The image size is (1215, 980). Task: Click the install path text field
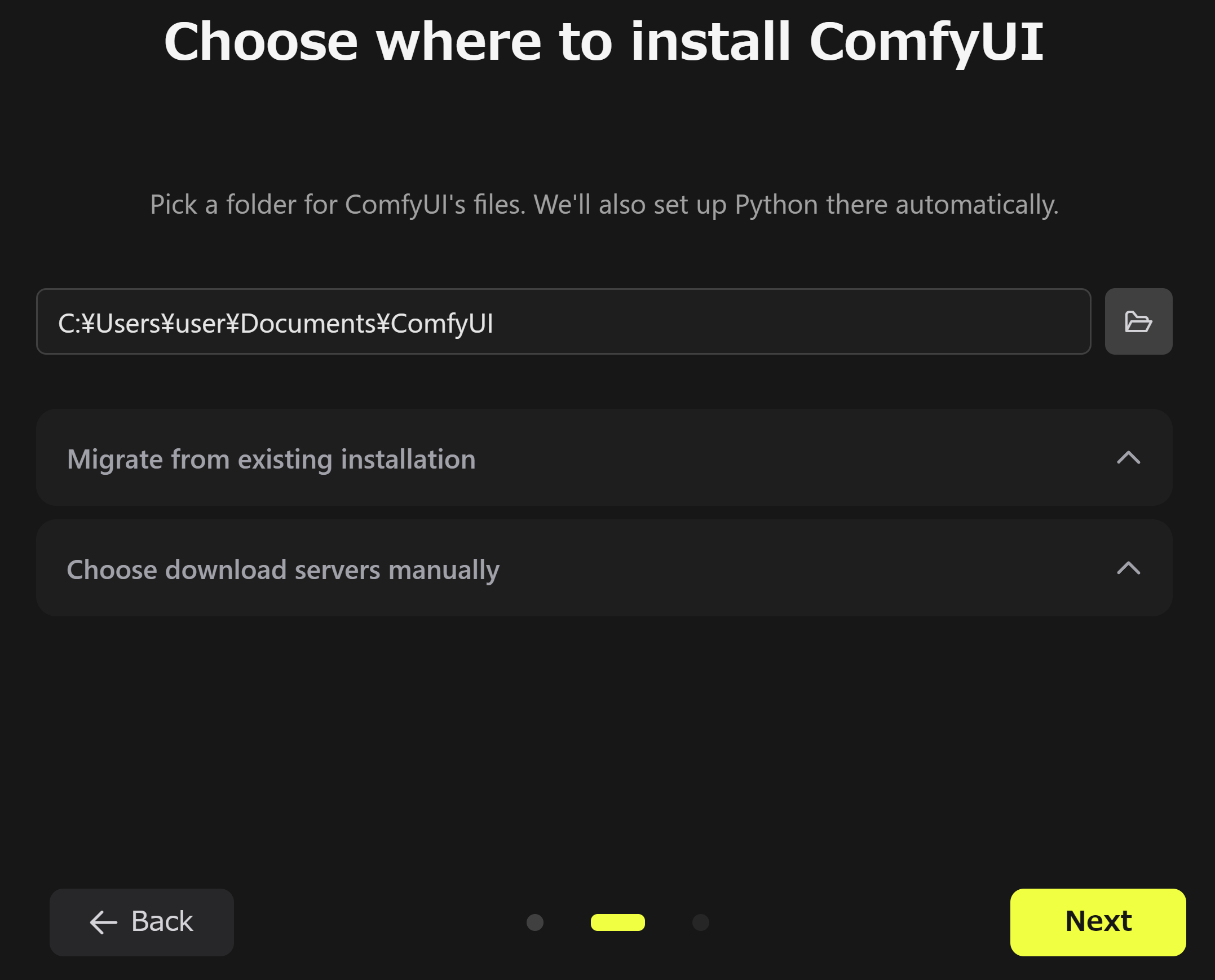(563, 322)
